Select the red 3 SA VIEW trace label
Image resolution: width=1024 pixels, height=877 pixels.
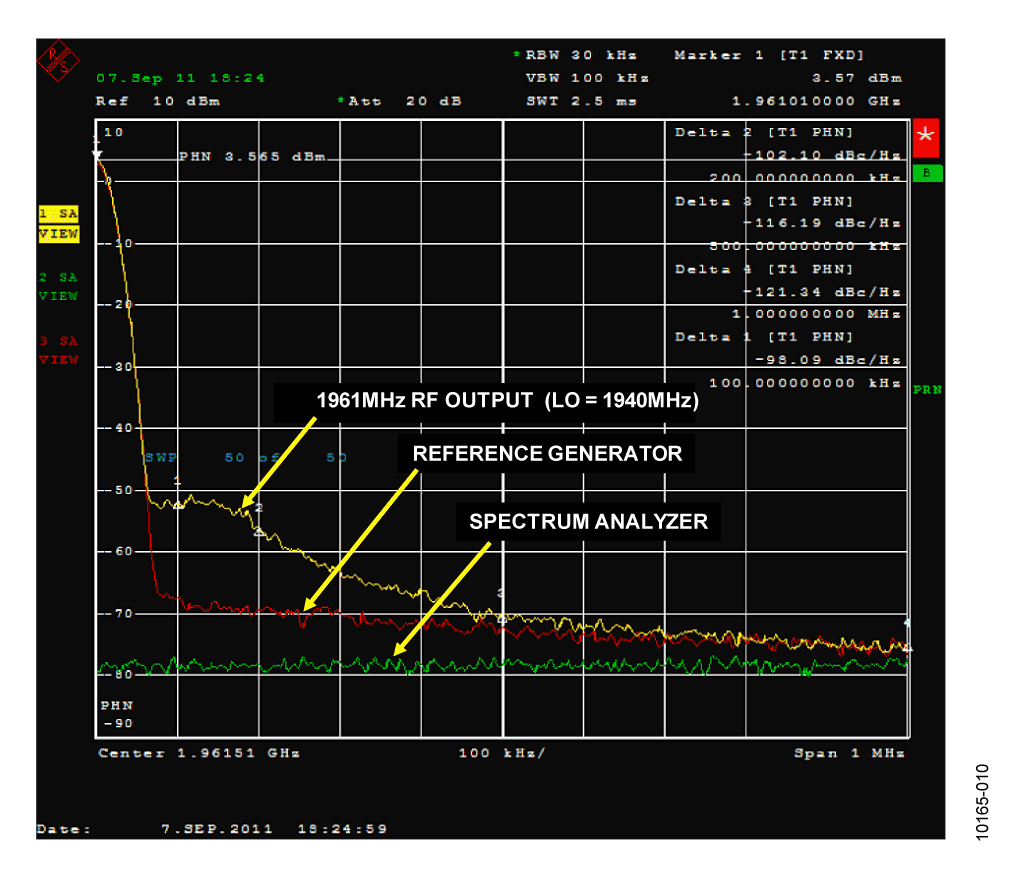click(x=58, y=350)
